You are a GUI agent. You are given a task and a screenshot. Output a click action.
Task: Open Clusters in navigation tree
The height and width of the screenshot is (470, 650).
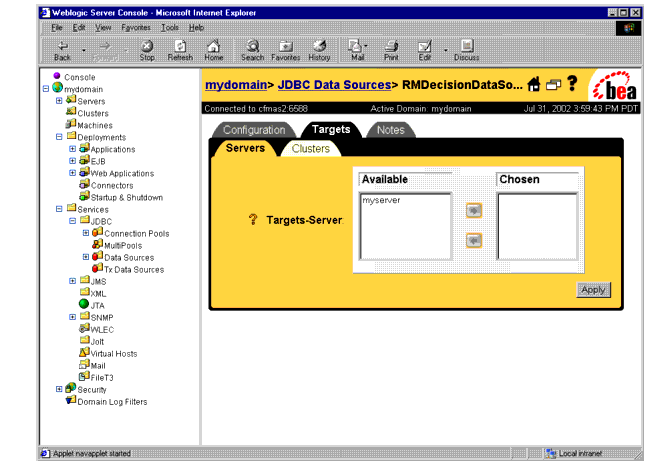pos(93,113)
